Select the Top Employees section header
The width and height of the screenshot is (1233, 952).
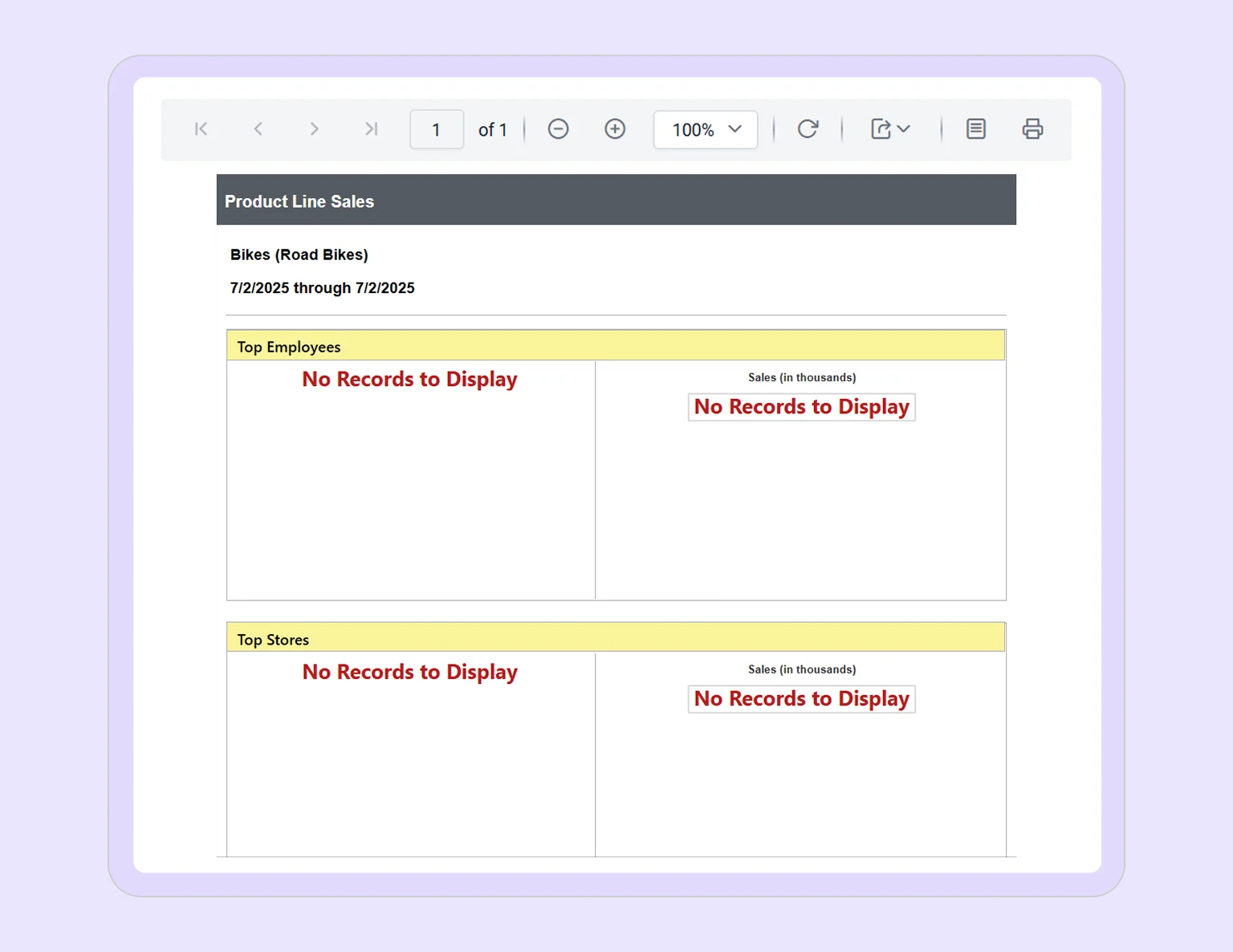tap(288, 346)
